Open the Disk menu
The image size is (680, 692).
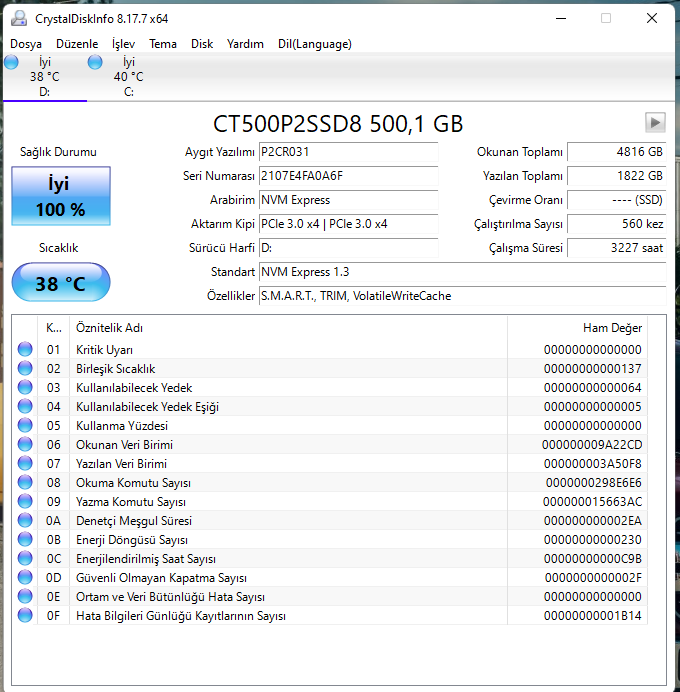[x=202, y=44]
